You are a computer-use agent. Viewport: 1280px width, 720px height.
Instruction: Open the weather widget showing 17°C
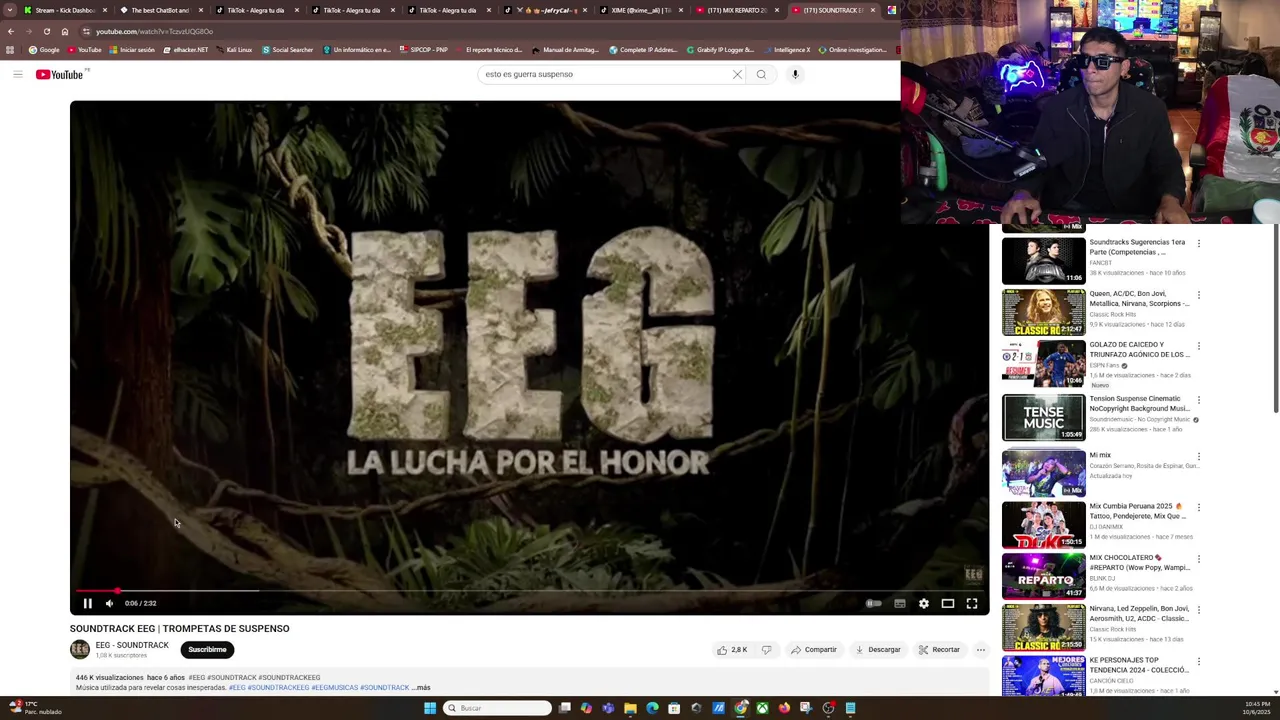click(x=35, y=708)
